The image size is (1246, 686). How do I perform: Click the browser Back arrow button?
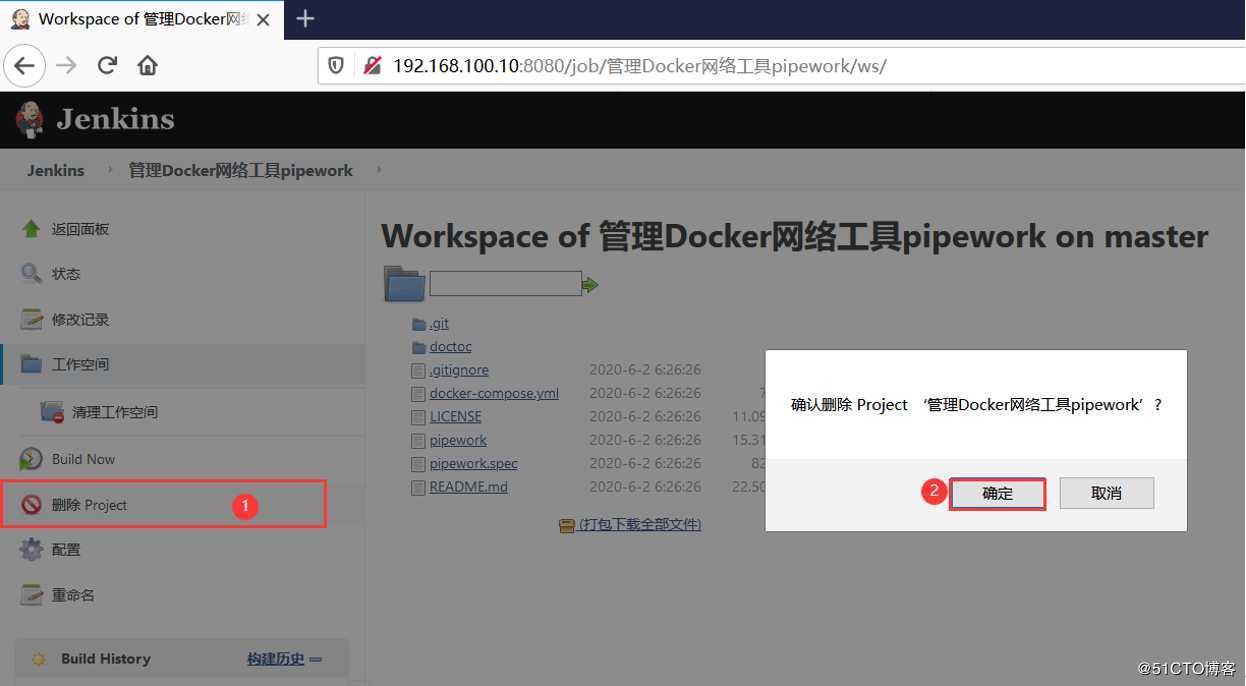[25, 66]
